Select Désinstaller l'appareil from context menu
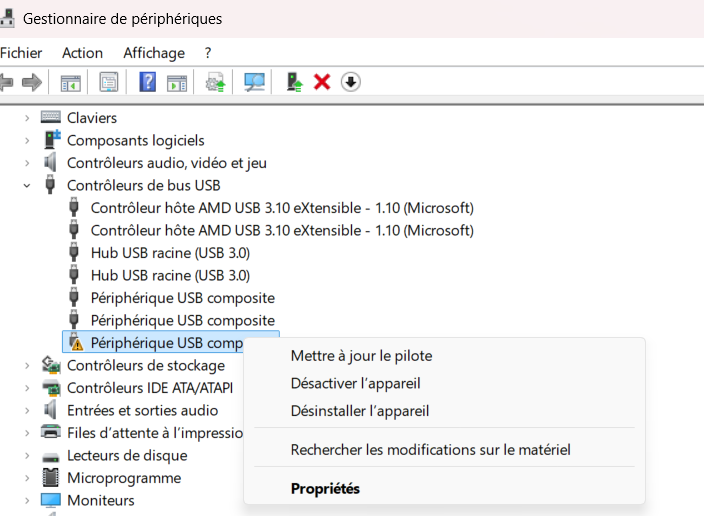Viewport: 704px width, 516px height. click(x=359, y=411)
